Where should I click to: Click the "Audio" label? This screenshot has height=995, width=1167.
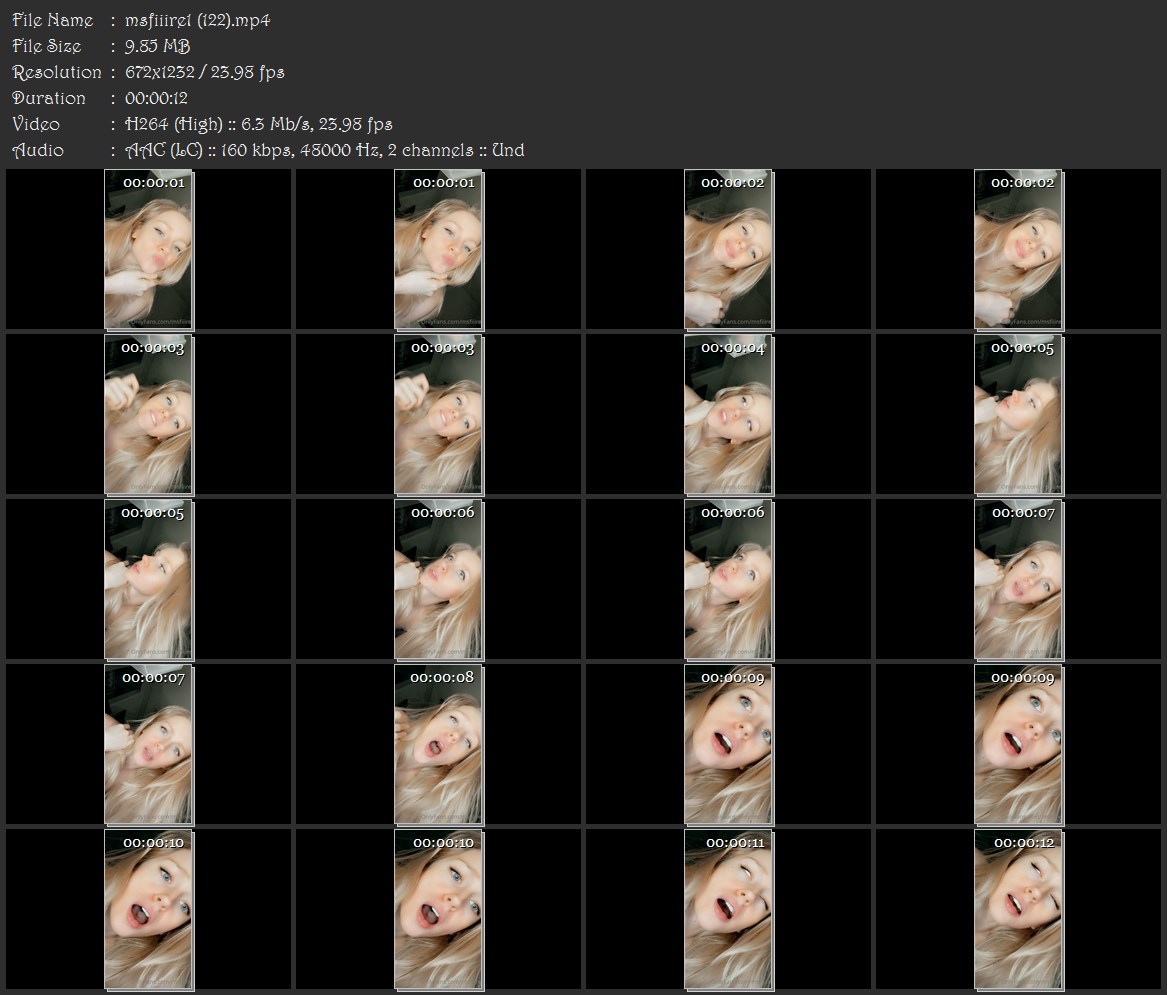point(38,150)
